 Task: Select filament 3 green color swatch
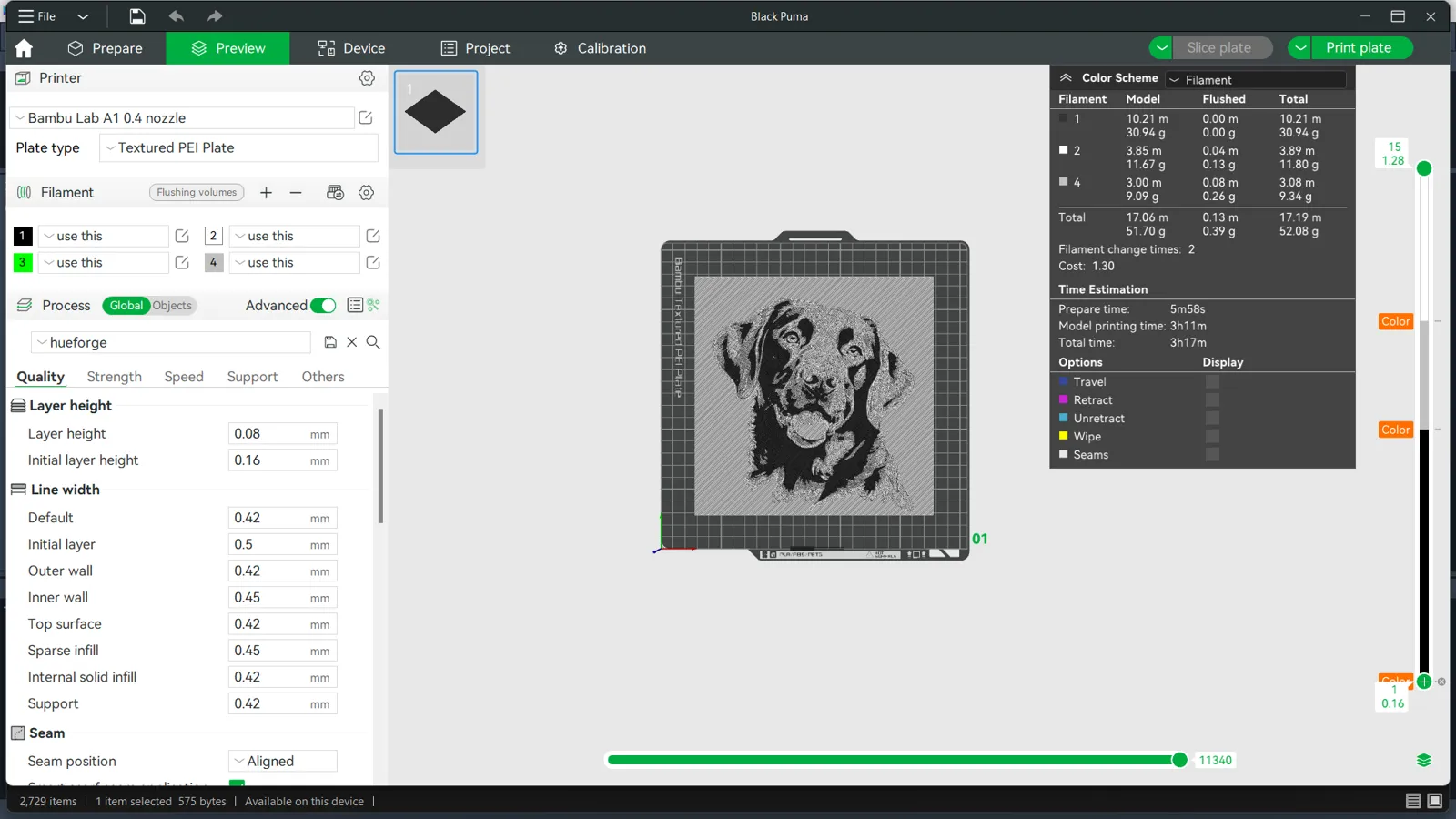(x=23, y=262)
